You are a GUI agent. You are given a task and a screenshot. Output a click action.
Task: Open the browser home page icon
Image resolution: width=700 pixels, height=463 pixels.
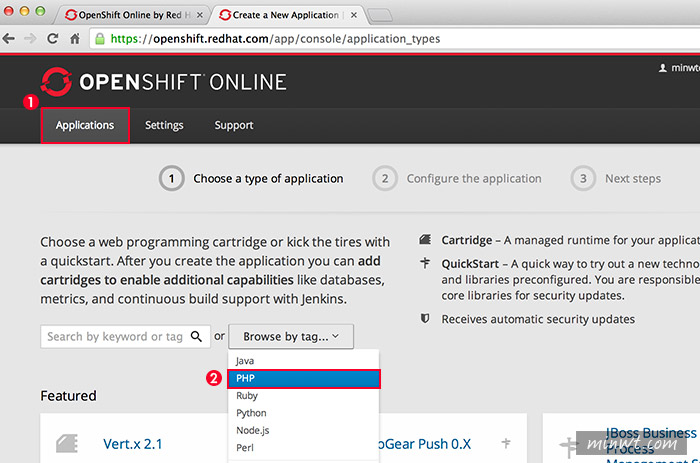point(75,39)
